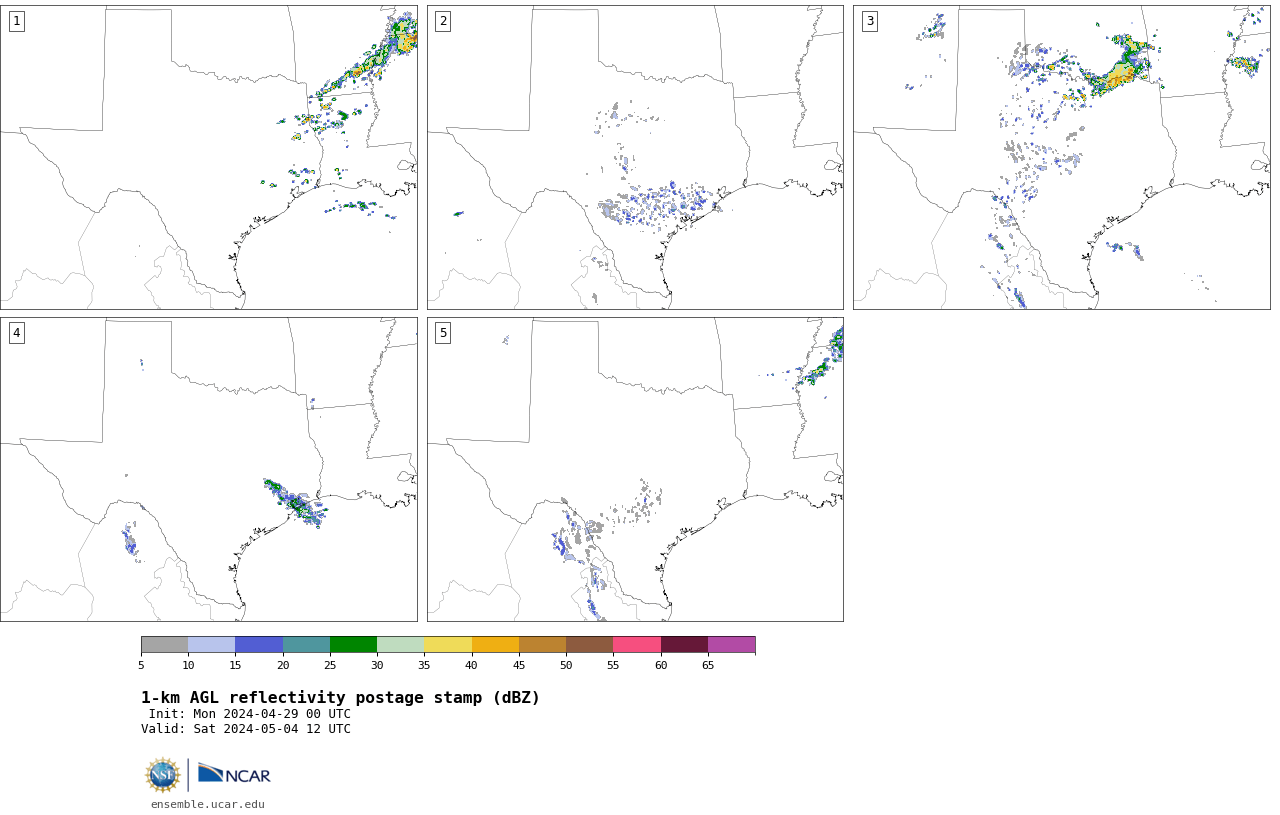The image size is (1280, 815).
Task: Open ensemble member 2 reflectivity map
Action: [635, 157]
